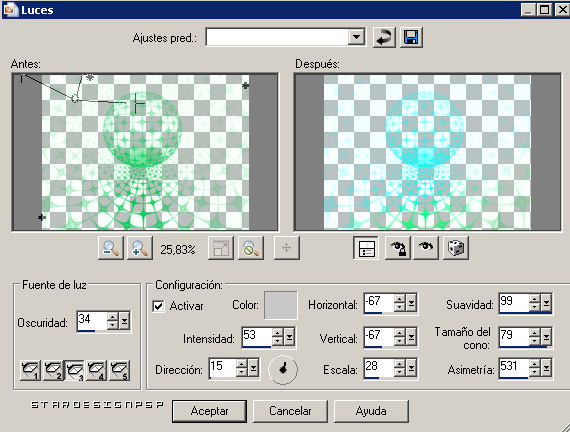Viewport: 570px width, 432px height.
Task: Expand the Suavidad slider dropdown arrow
Action: tap(546, 303)
